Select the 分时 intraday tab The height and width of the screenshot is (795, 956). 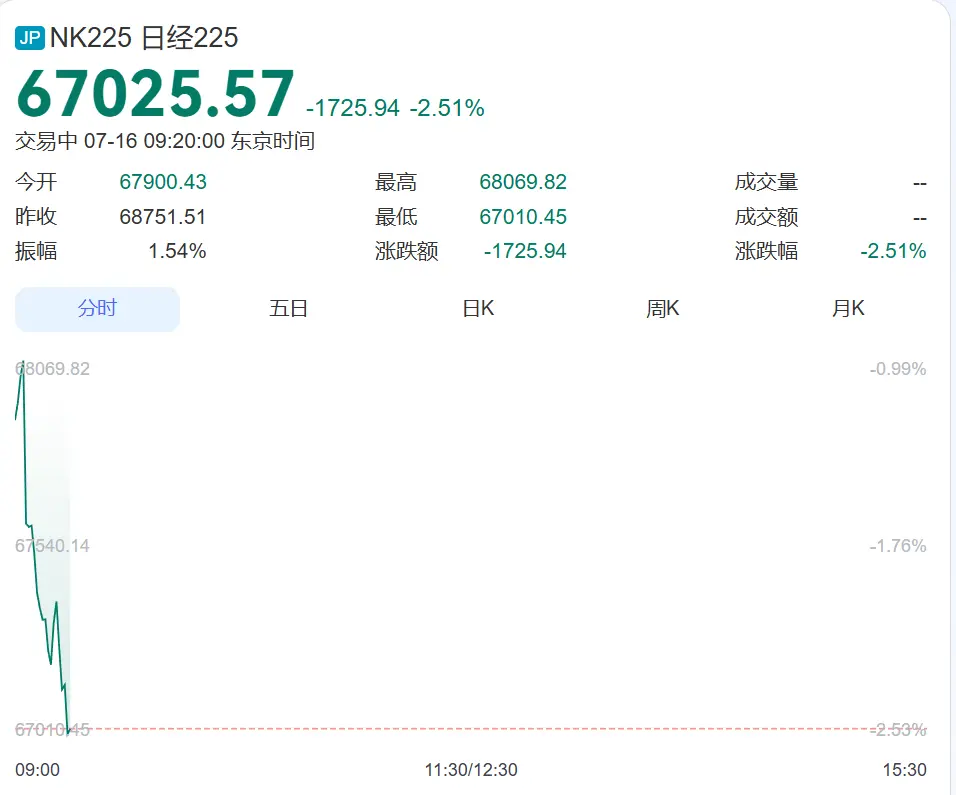[98, 309]
